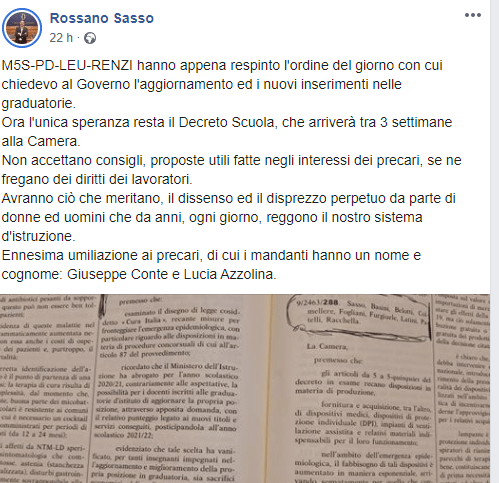Click the sentence starting 'Non accettano consigli'
Image resolution: width=499 pixels, height=483 pixels.
pyautogui.click(x=231, y=160)
